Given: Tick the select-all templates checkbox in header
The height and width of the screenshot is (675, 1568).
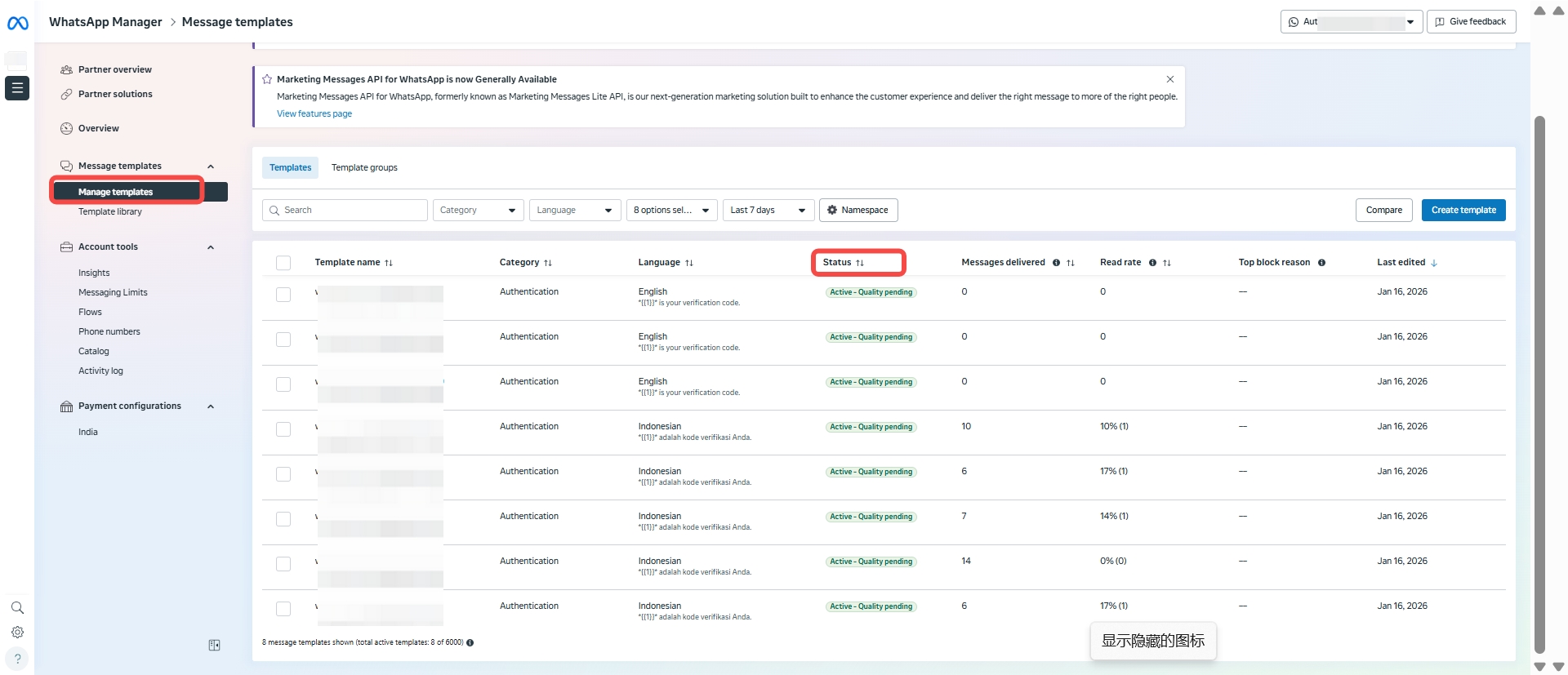Looking at the screenshot, I should point(283,263).
